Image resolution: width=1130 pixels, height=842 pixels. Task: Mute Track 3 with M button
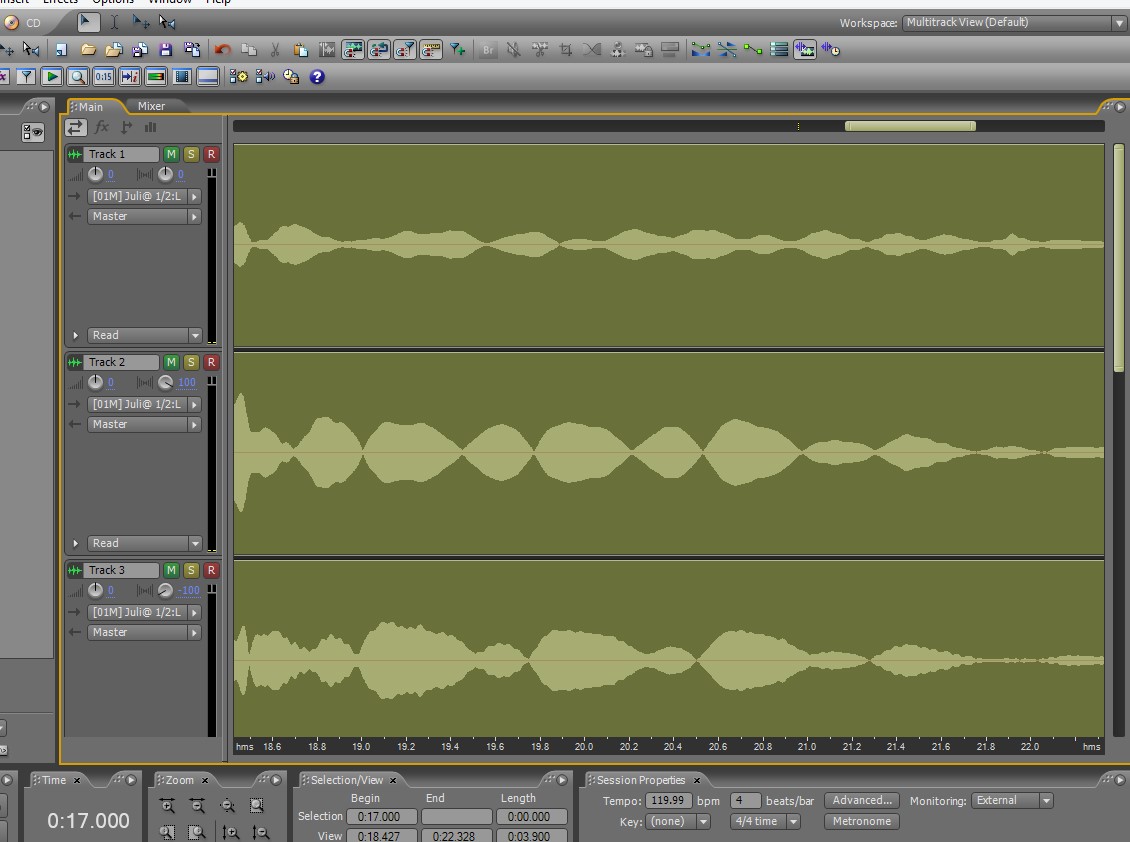pyautogui.click(x=171, y=570)
